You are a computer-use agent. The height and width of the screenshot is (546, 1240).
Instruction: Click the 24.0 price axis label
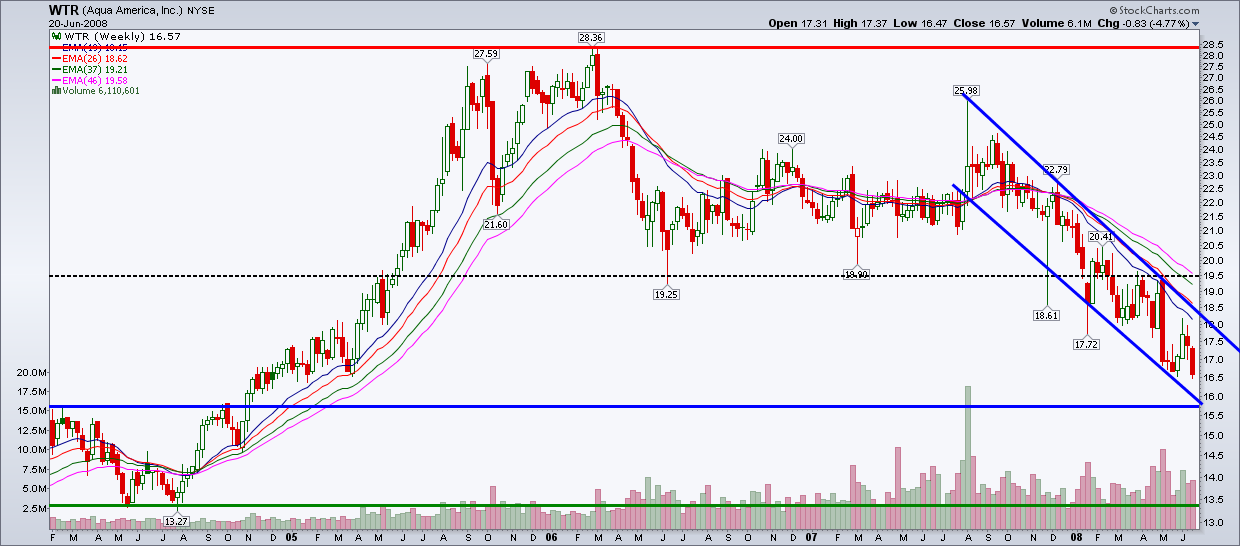click(x=1213, y=150)
